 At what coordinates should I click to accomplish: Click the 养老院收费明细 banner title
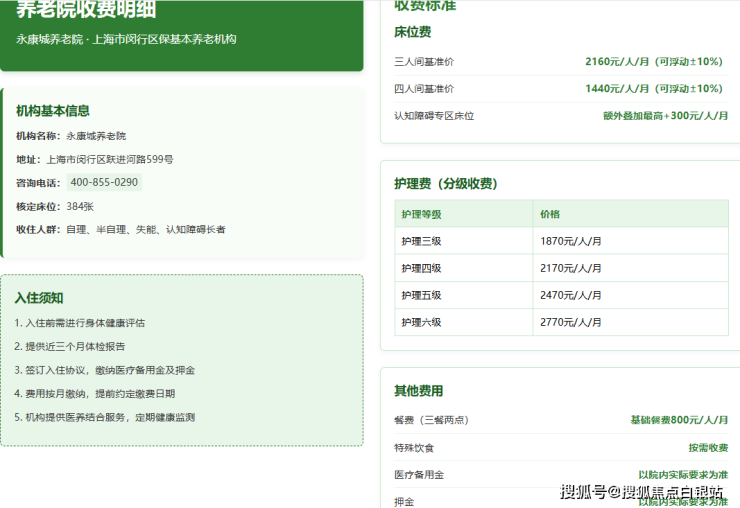click(x=86, y=9)
